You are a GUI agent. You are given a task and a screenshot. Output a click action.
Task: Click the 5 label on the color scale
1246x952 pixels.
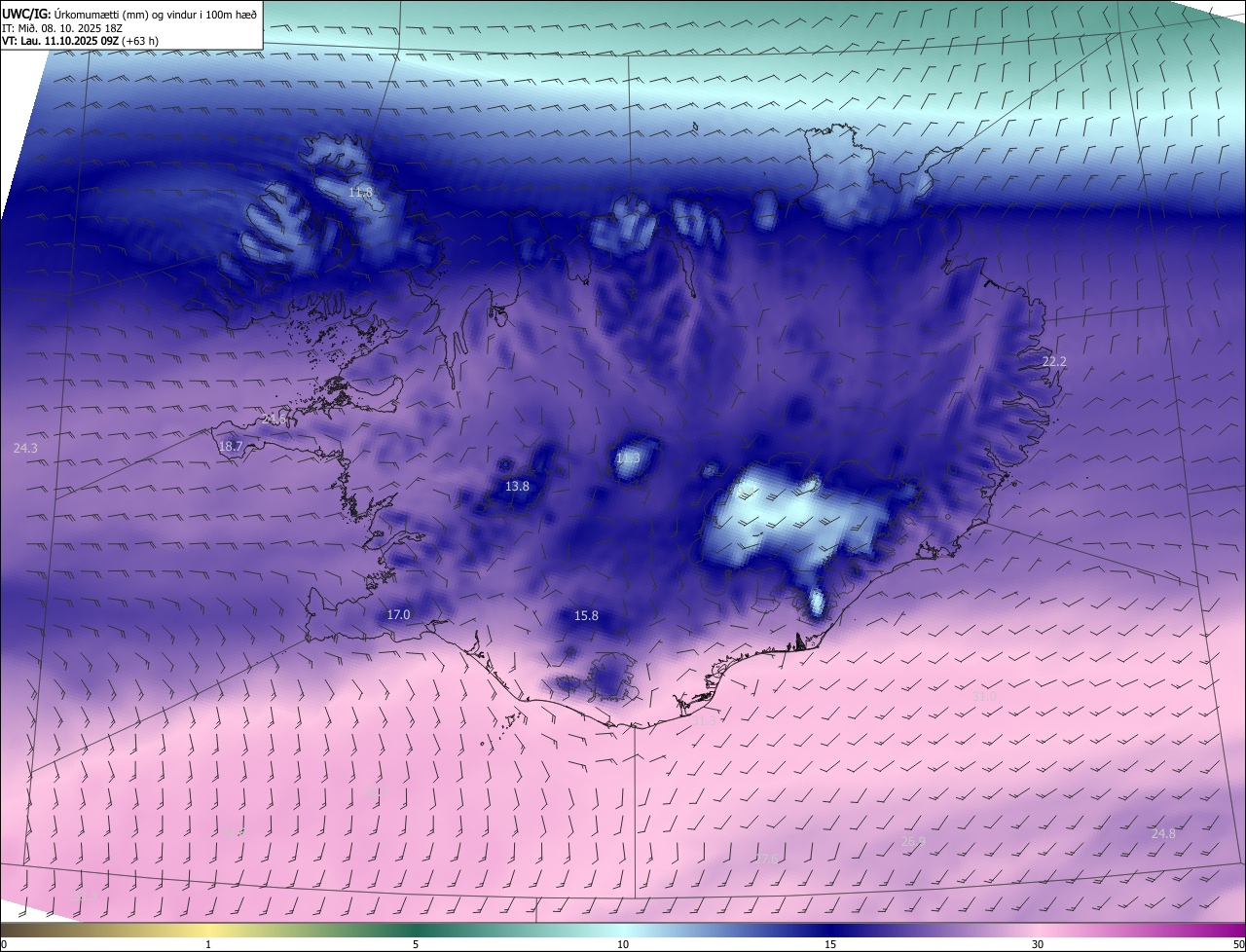[416, 944]
